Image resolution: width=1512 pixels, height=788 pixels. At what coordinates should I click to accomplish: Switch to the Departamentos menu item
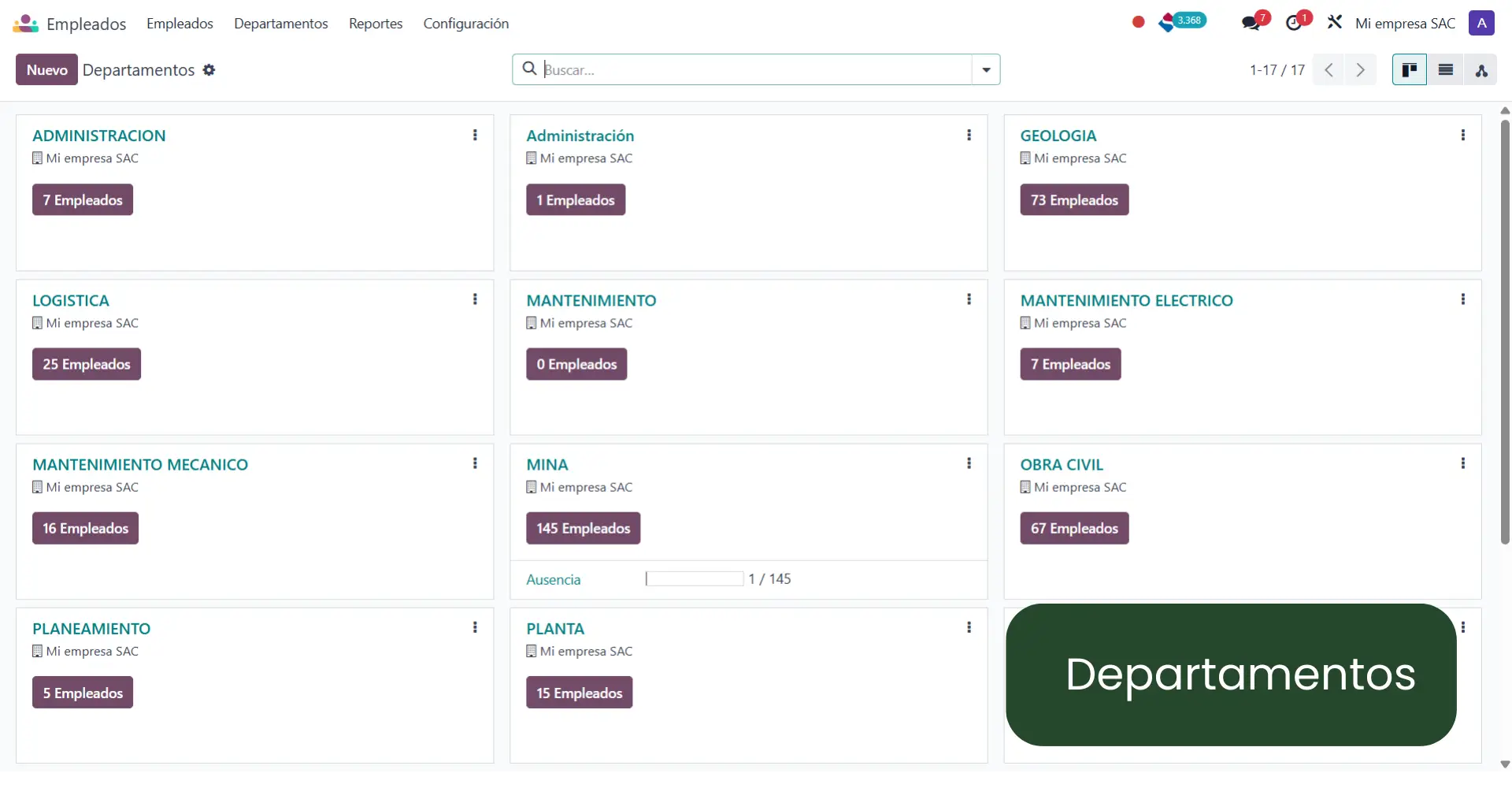tap(281, 24)
